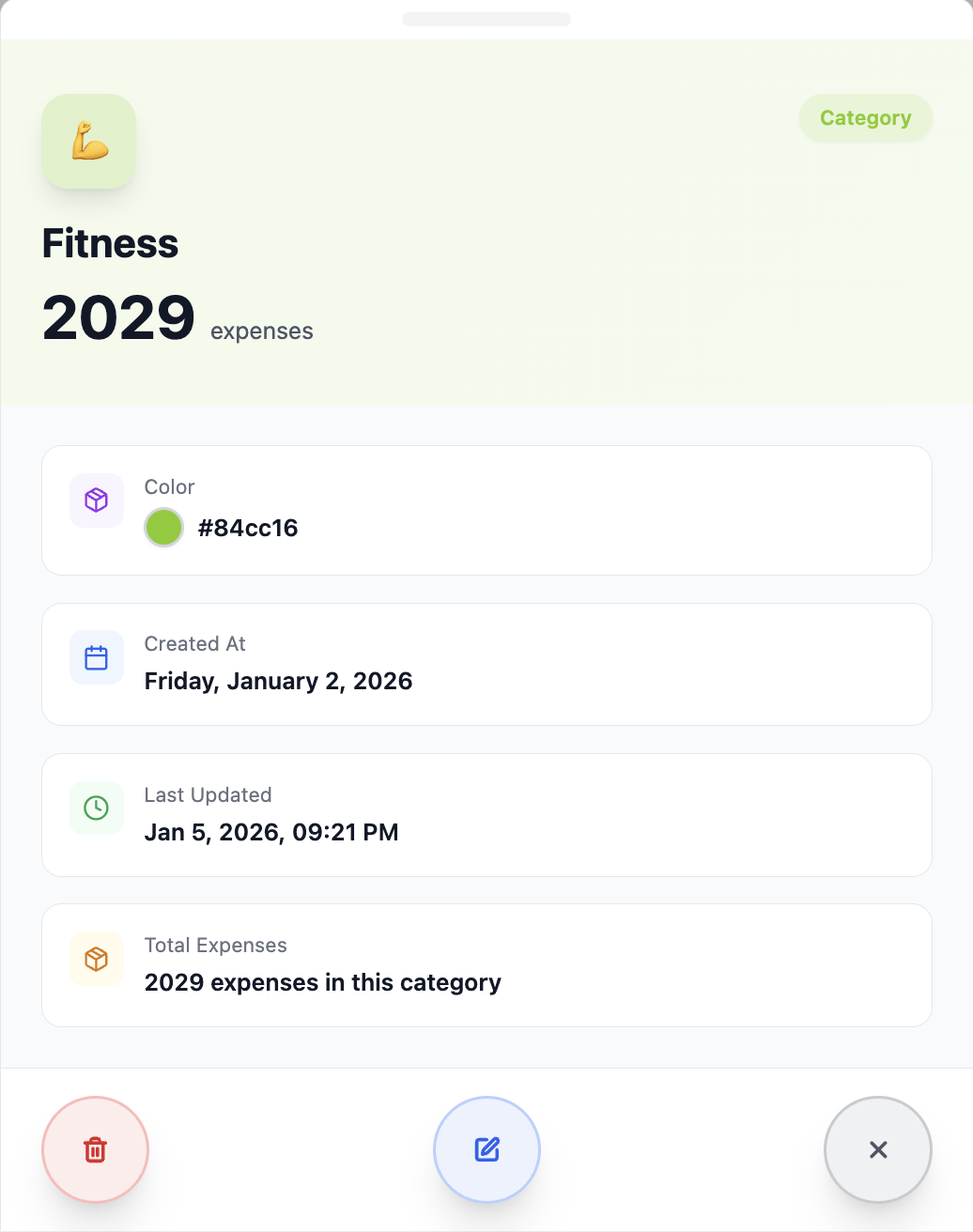This screenshot has height=1232, width=973.
Task: Click the orange box Total Expenses icon
Action: click(x=97, y=959)
